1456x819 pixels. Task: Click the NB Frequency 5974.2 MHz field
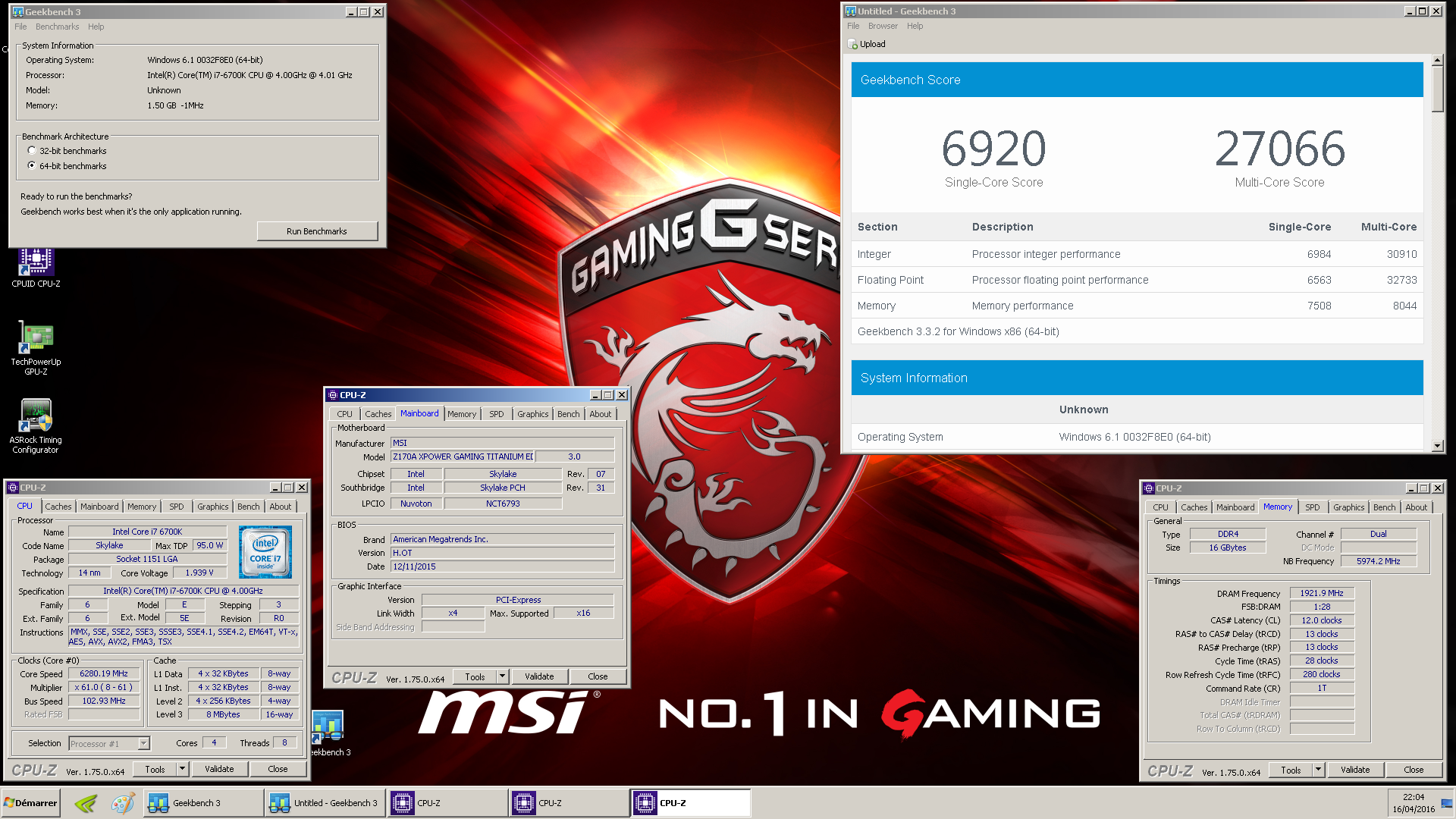click(x=1378, y=561)
